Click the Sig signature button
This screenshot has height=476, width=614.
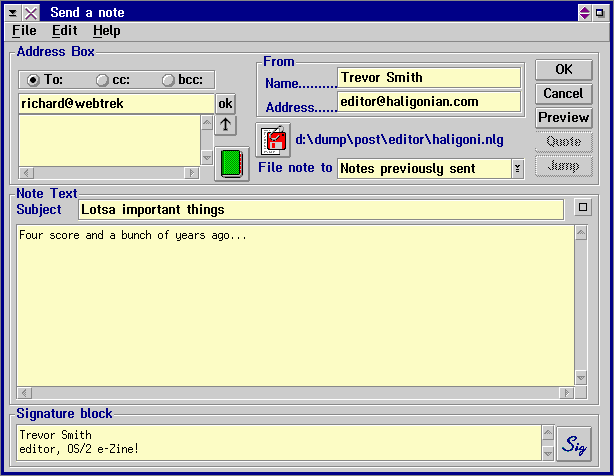pos(574,444)
